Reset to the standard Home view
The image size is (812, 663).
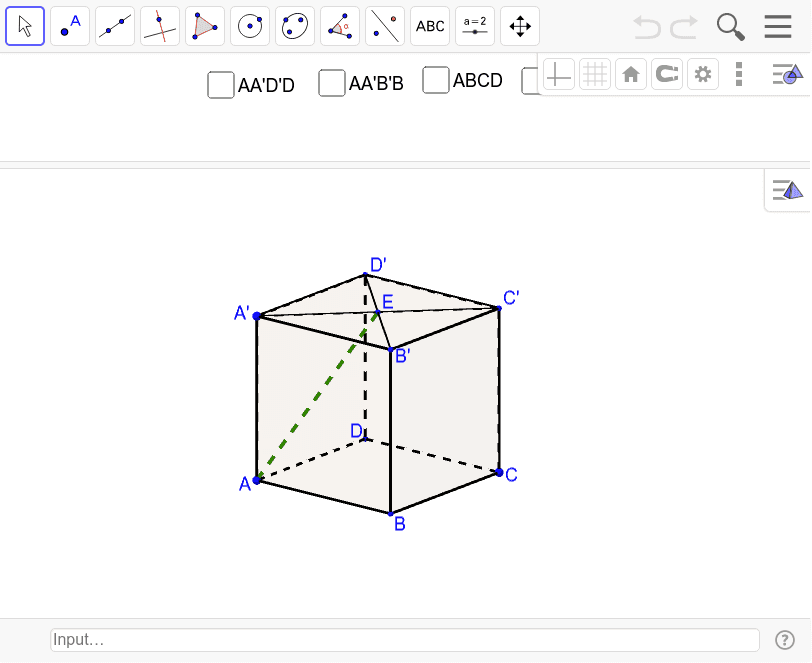click(631, 75)
